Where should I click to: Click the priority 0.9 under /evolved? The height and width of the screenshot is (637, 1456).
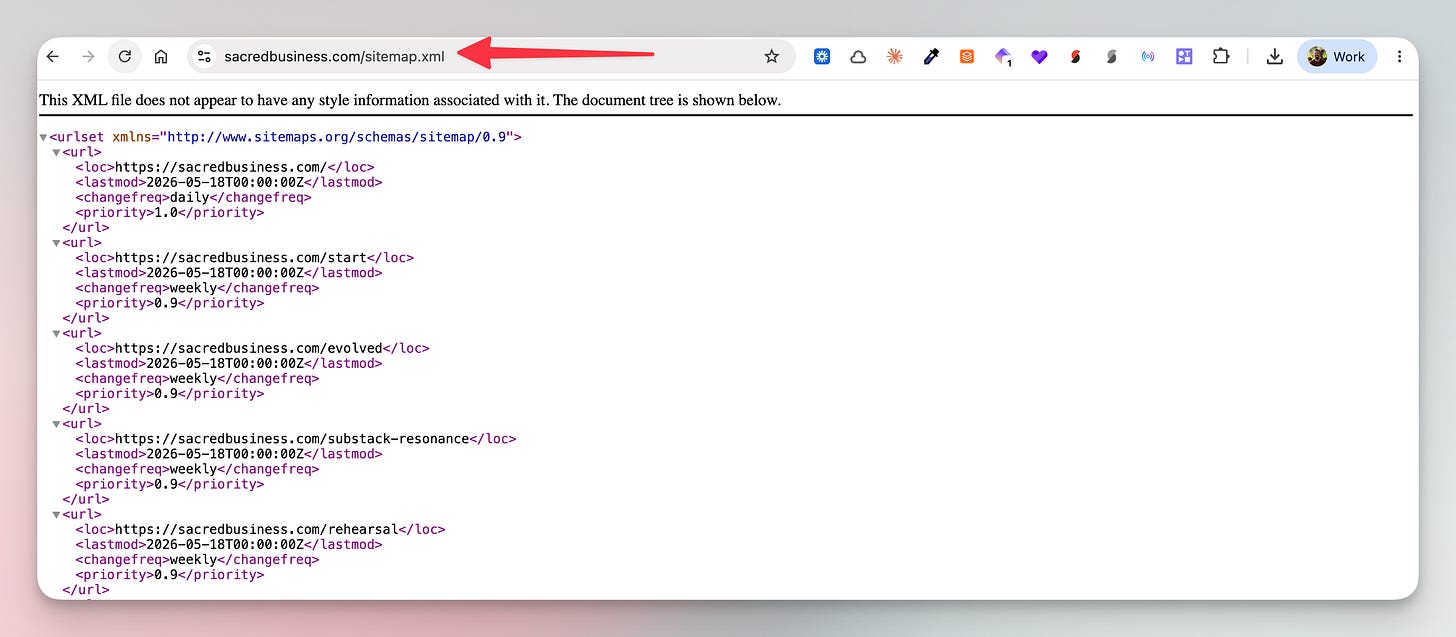pos(165,393)
